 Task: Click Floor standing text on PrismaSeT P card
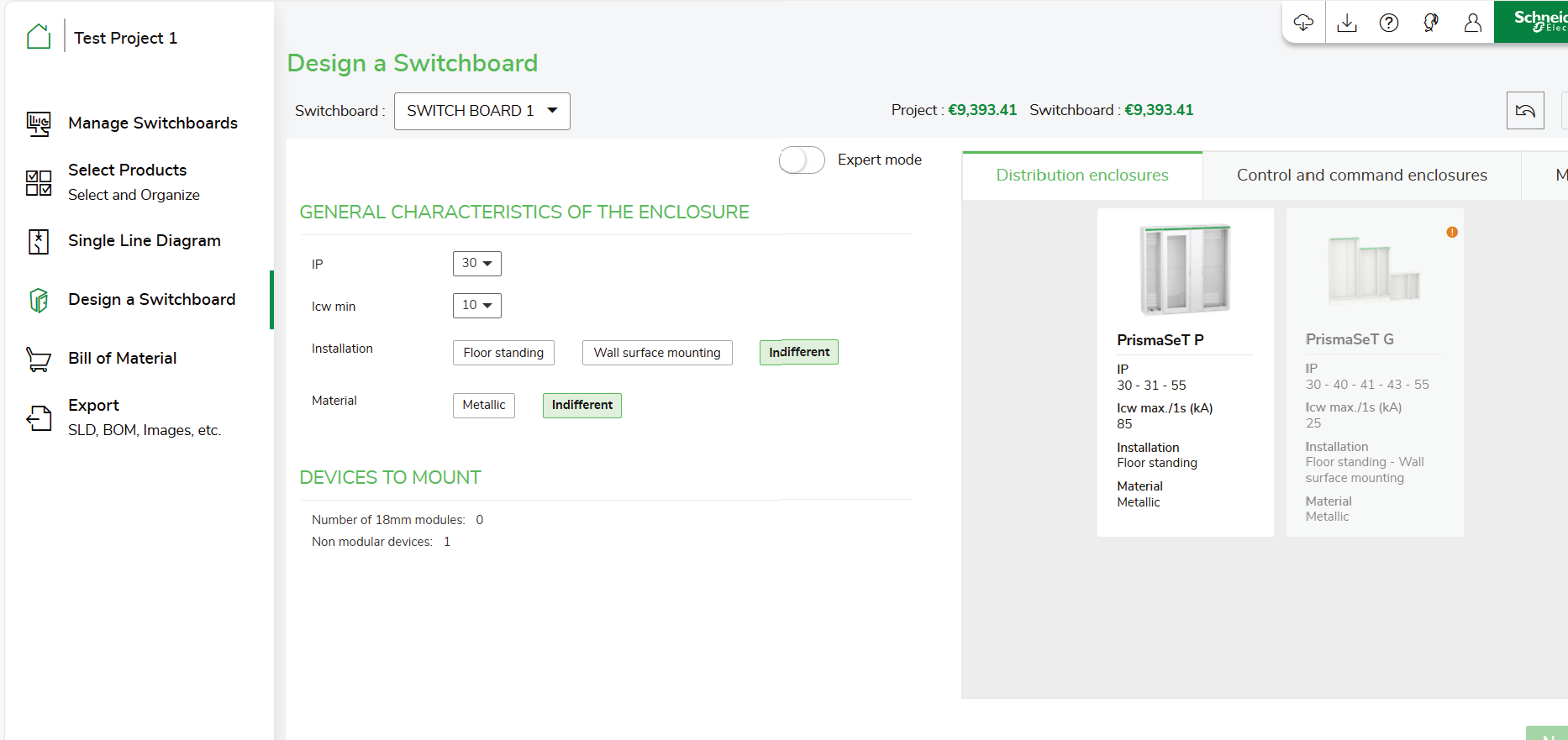point(1157,463)
